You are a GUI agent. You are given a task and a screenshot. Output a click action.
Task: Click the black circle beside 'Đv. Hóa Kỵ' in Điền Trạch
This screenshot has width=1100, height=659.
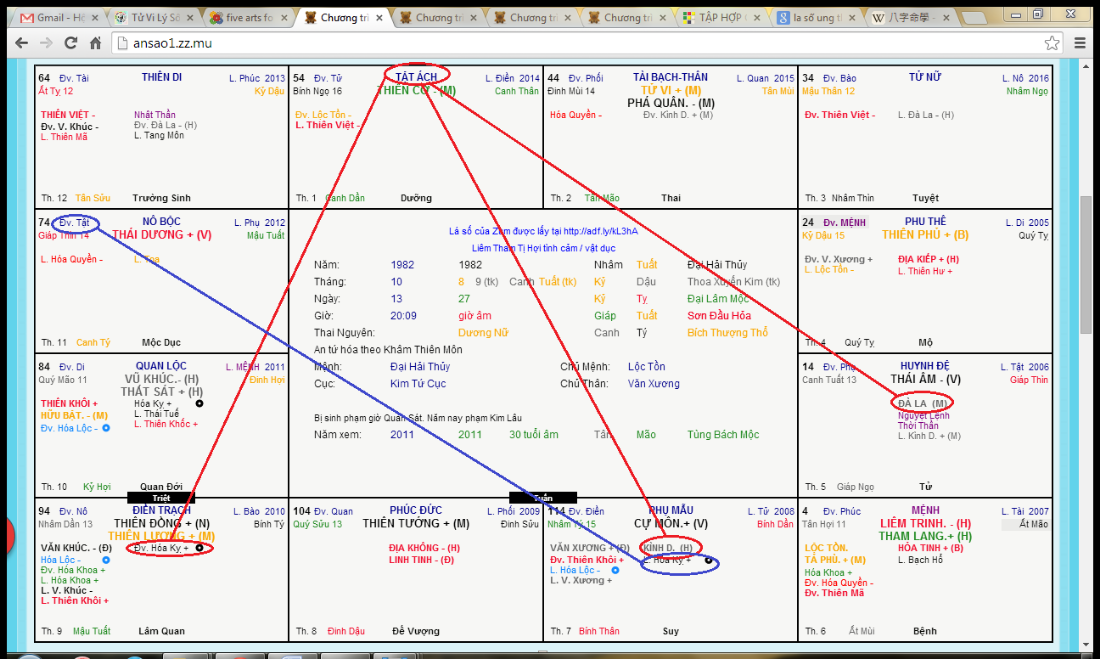pyautogui.click(x=200, y=548)
